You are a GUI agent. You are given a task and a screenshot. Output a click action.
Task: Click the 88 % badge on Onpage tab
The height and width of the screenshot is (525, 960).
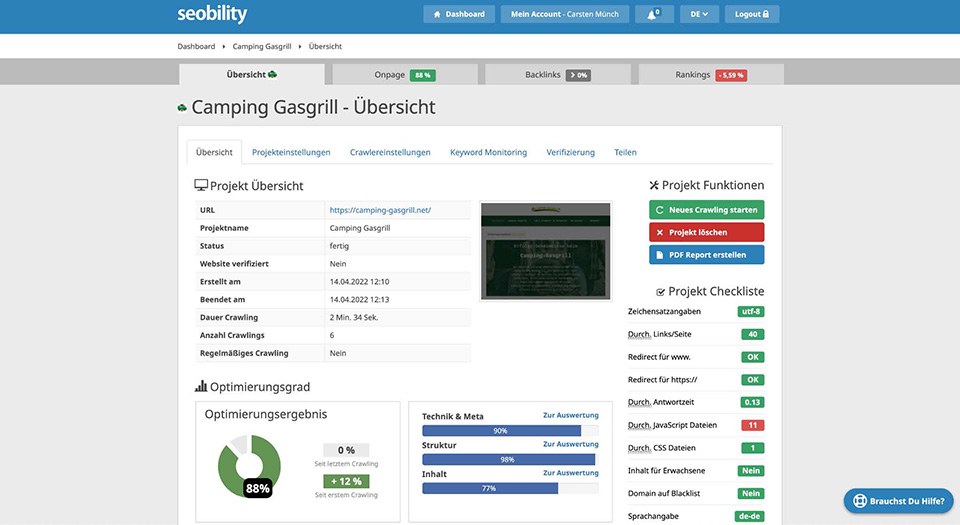pyautogui.click(x=422, y=75)
